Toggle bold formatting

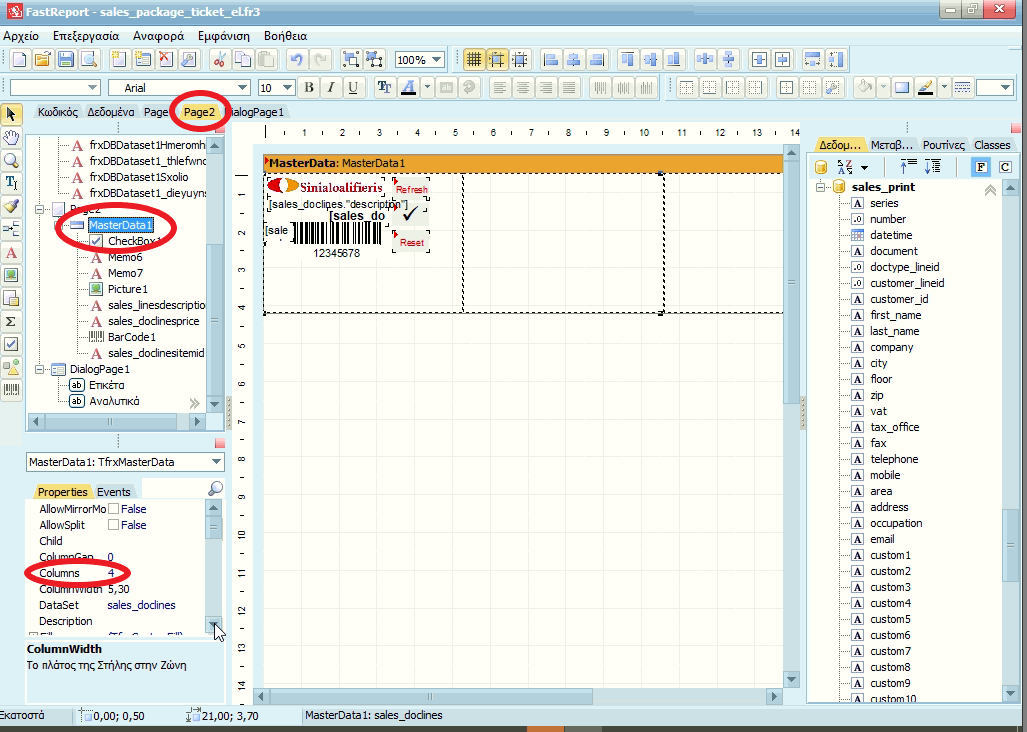coord(309,87)
